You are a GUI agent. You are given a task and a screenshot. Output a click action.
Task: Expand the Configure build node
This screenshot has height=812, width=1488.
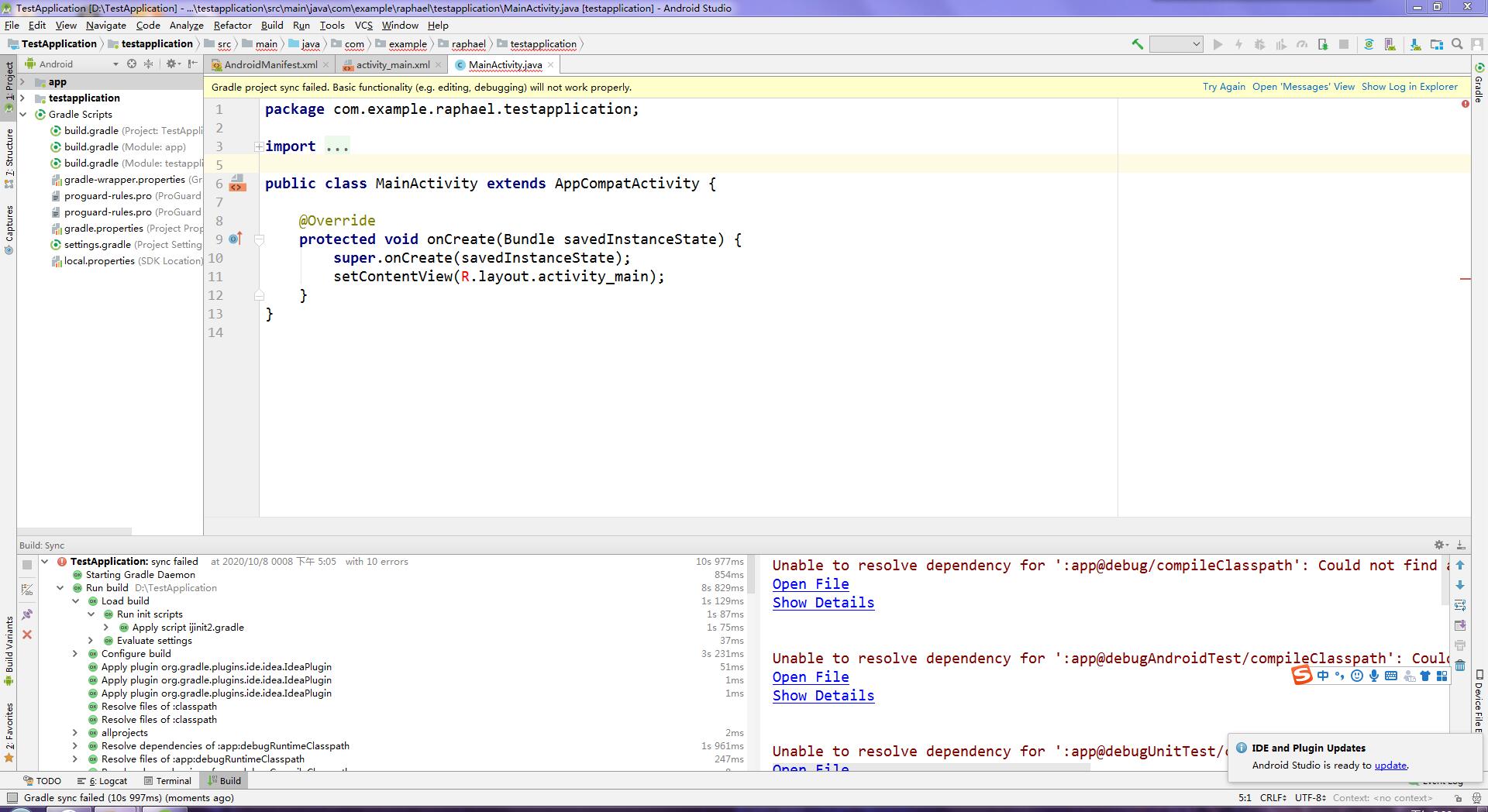pos(75,654)
